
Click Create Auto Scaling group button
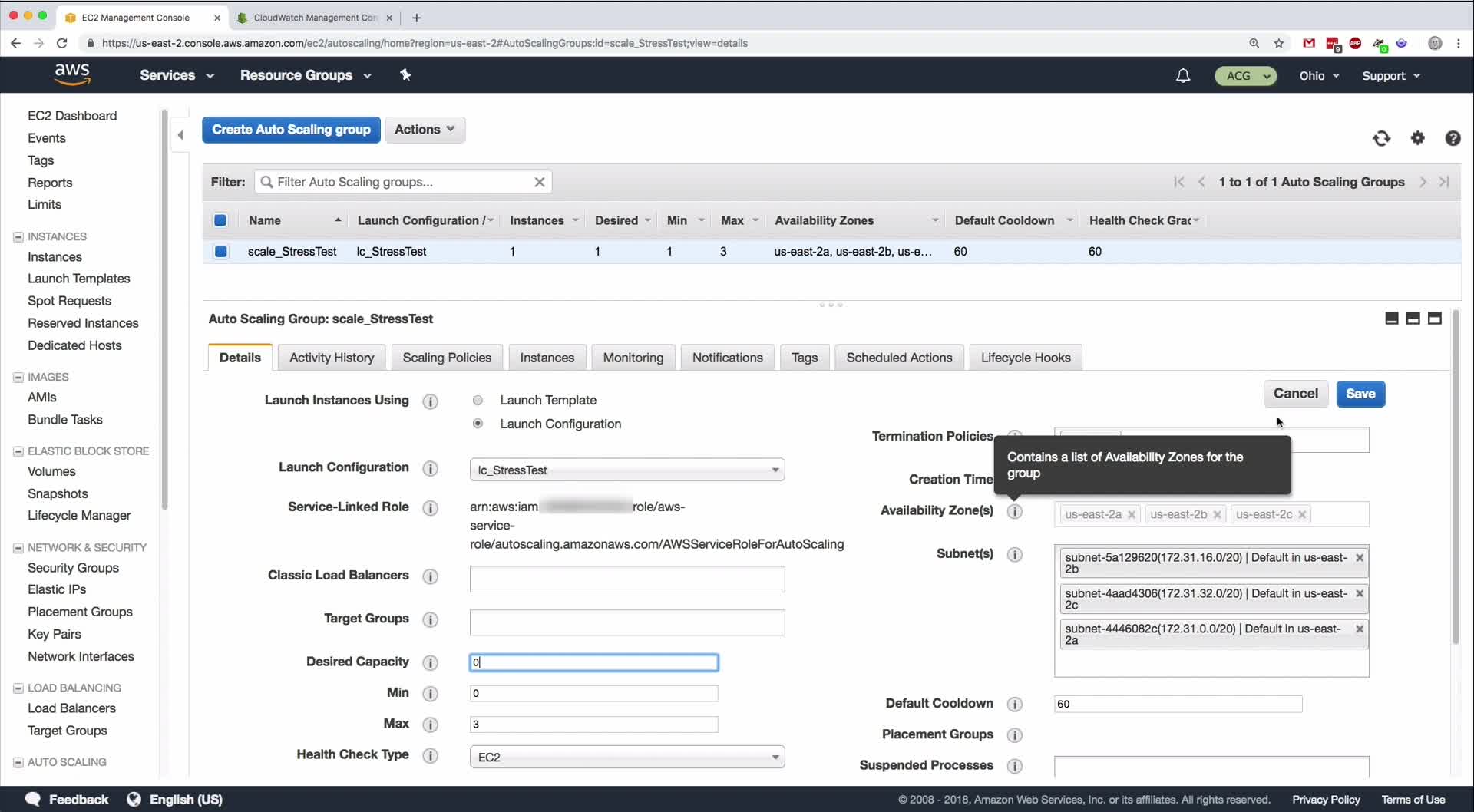[291, 130]
